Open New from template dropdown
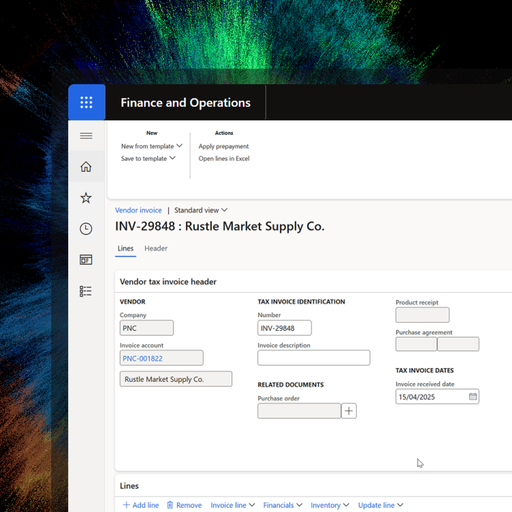 (152, 146)
